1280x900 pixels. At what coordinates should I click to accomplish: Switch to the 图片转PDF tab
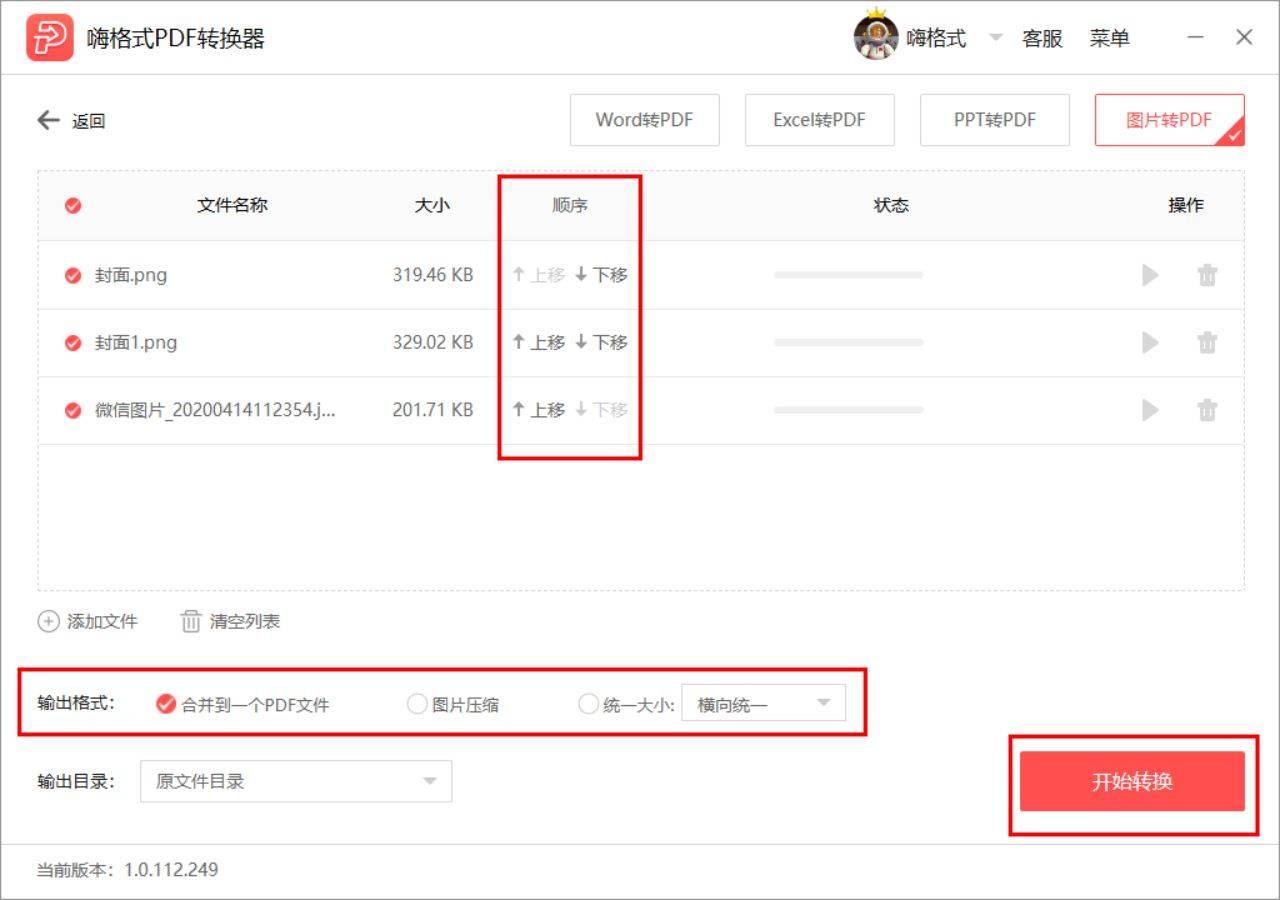[x=1170, y=119]
